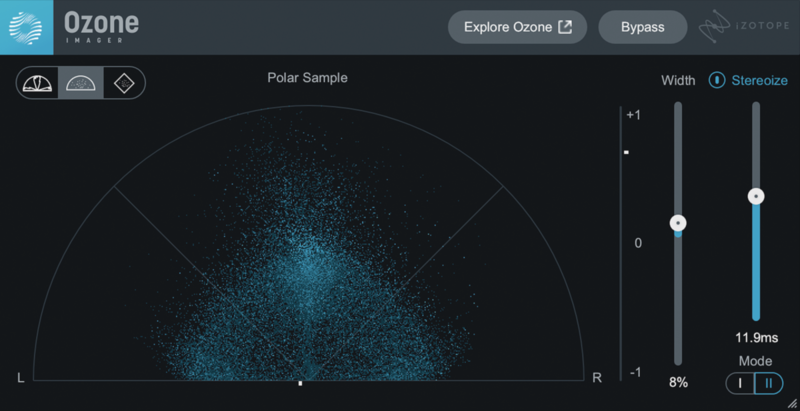
Task: Select Stereoize Mode II
Action: (x=769, y=383)
